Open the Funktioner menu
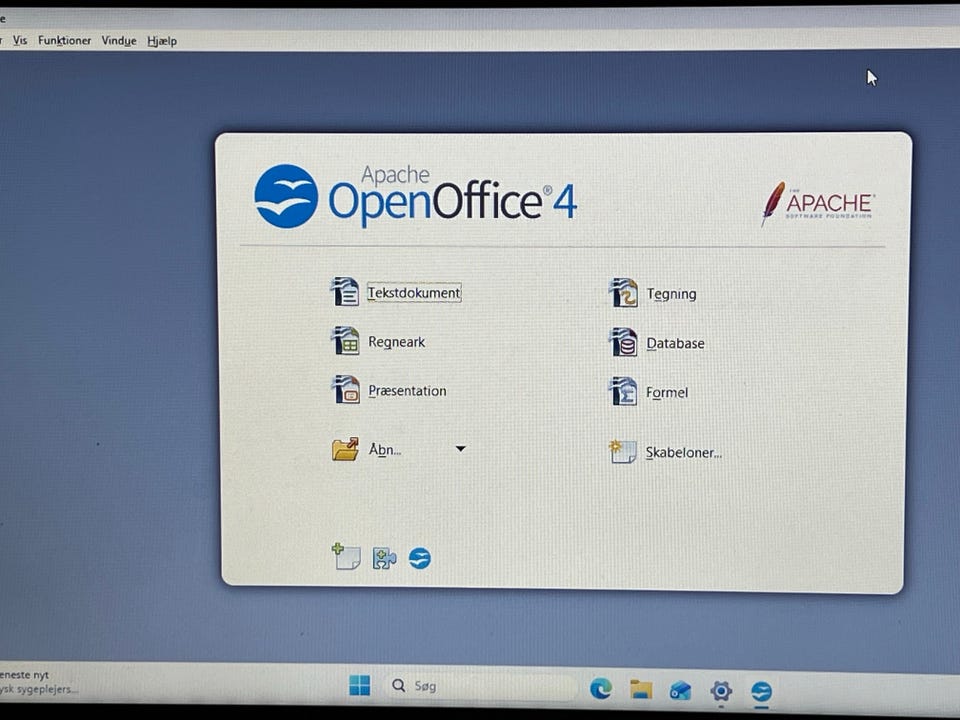960x720 pixels. coord(64,40)
